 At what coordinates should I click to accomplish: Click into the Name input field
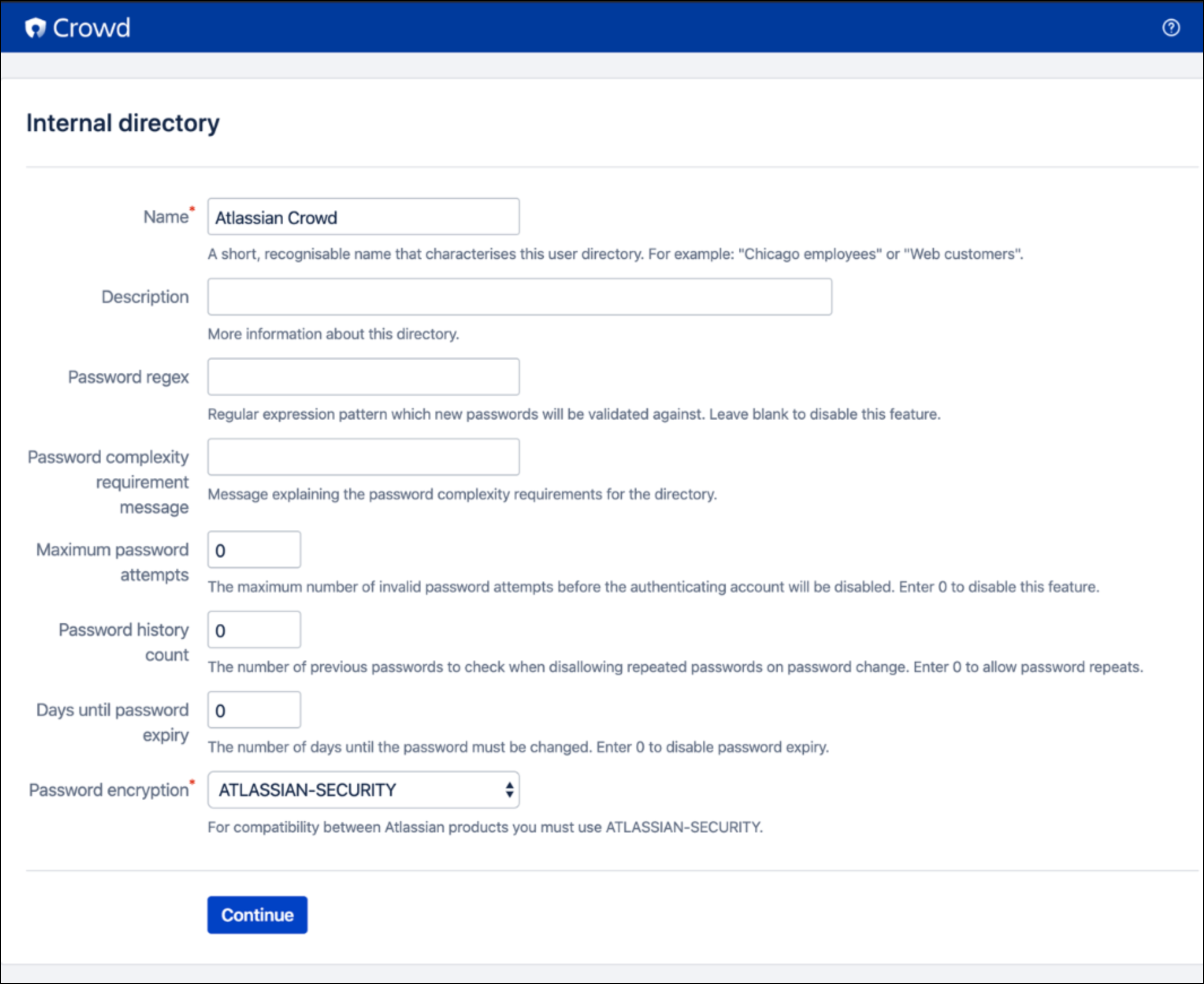tap(363, 217)
